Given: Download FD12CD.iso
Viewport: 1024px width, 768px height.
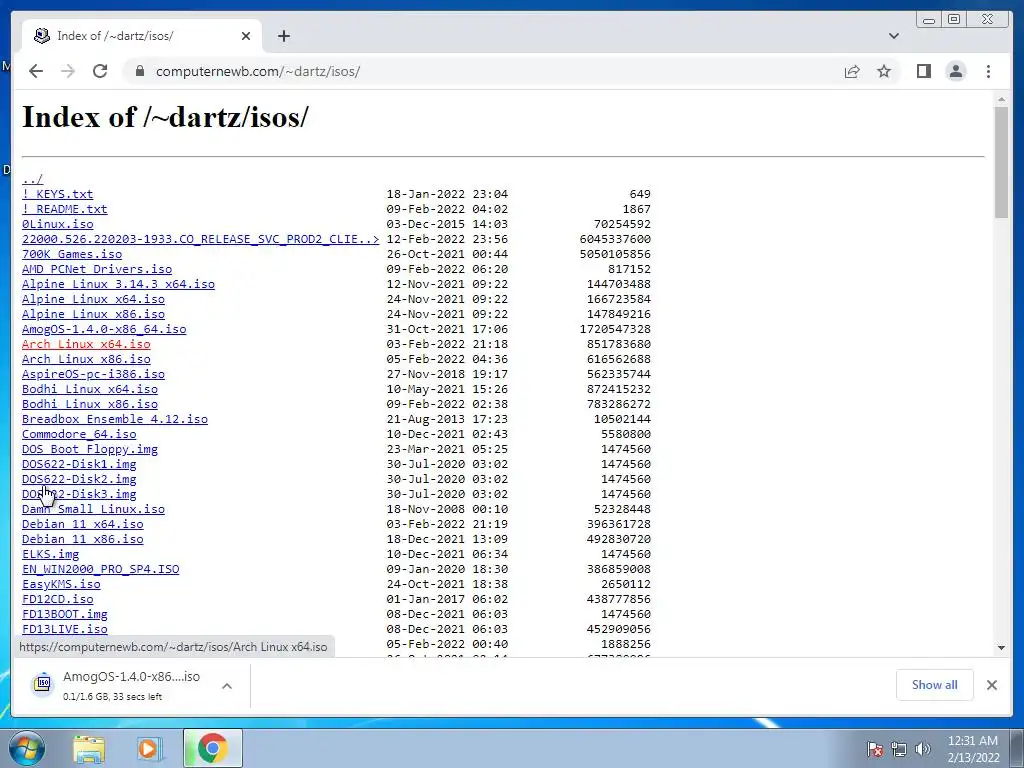Looking at the screenshot, I should [x=57, y=600].
